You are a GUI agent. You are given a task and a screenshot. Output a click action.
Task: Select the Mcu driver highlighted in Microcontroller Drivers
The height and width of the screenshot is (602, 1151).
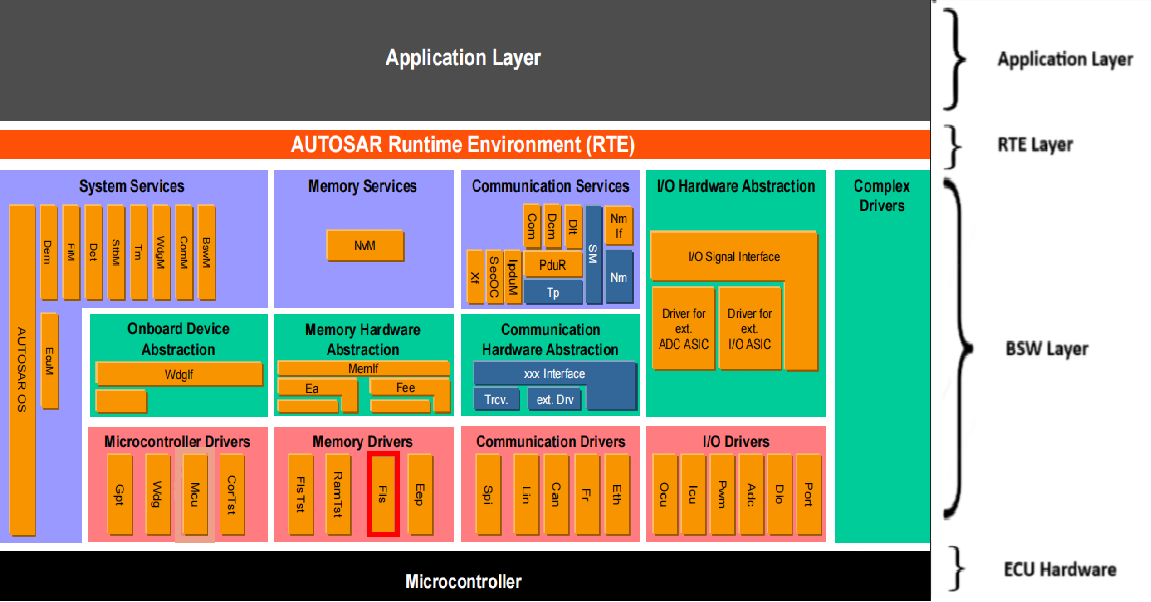pyautogui.click(x=194, y=495)
